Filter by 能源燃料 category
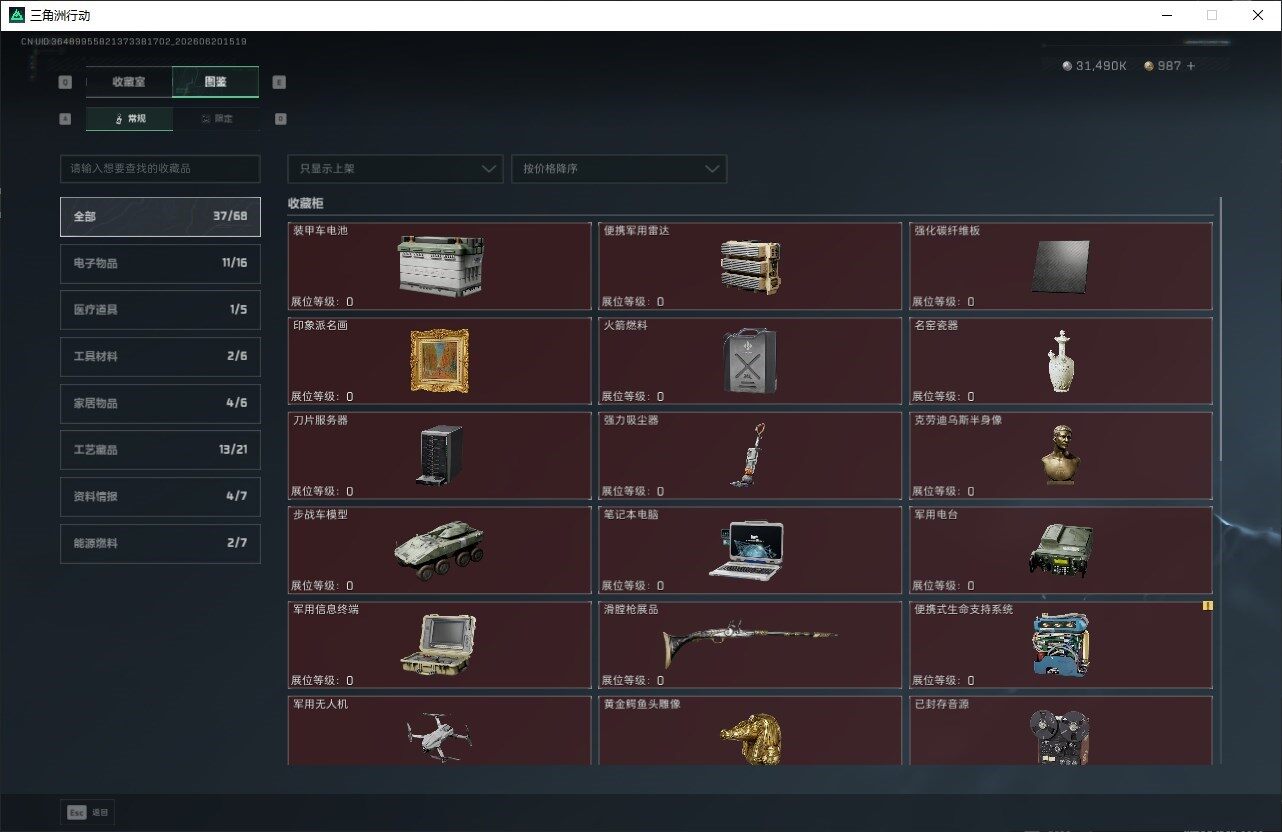This screenshot has width=1282, height=832. coord(160,543)
